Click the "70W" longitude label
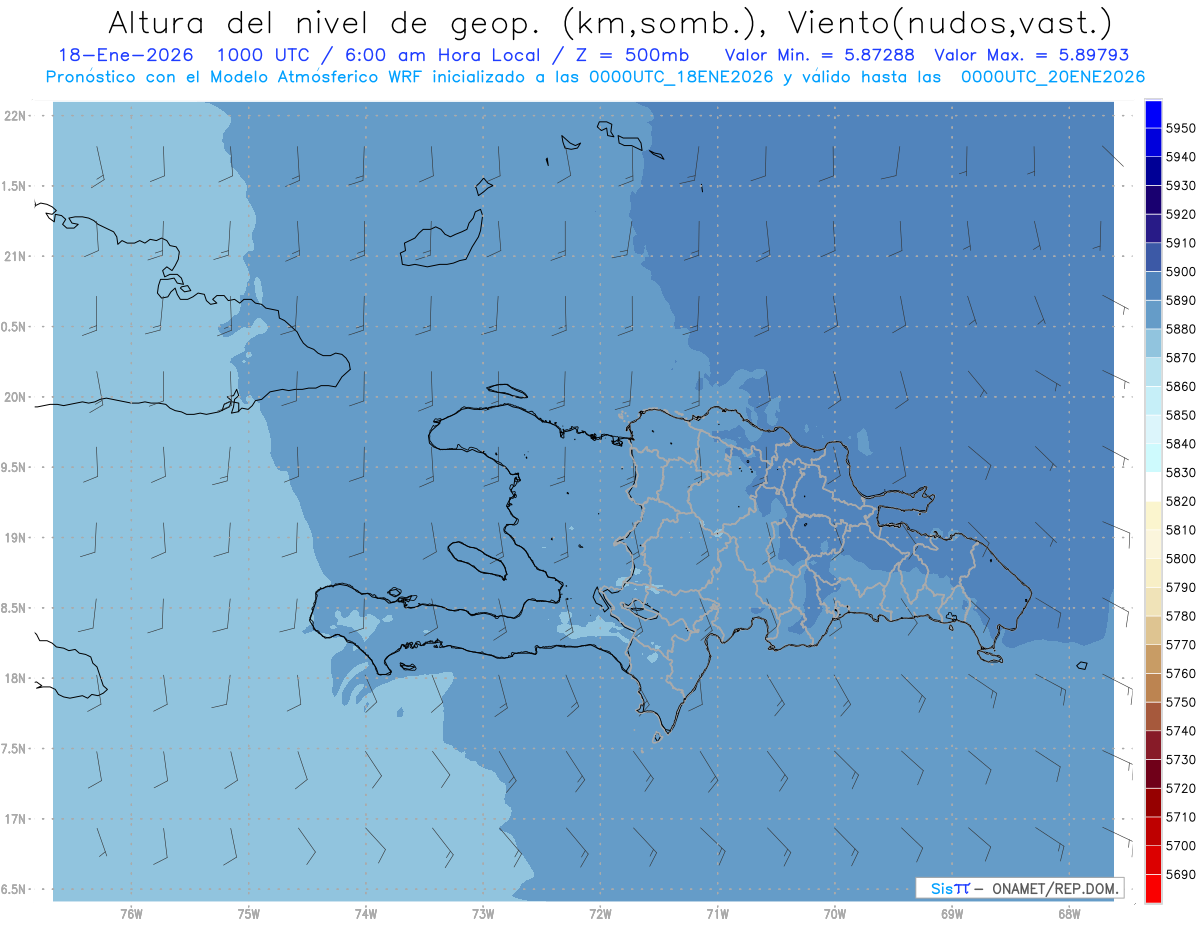This screenshot has height=927, width=1200. [835, 913]
